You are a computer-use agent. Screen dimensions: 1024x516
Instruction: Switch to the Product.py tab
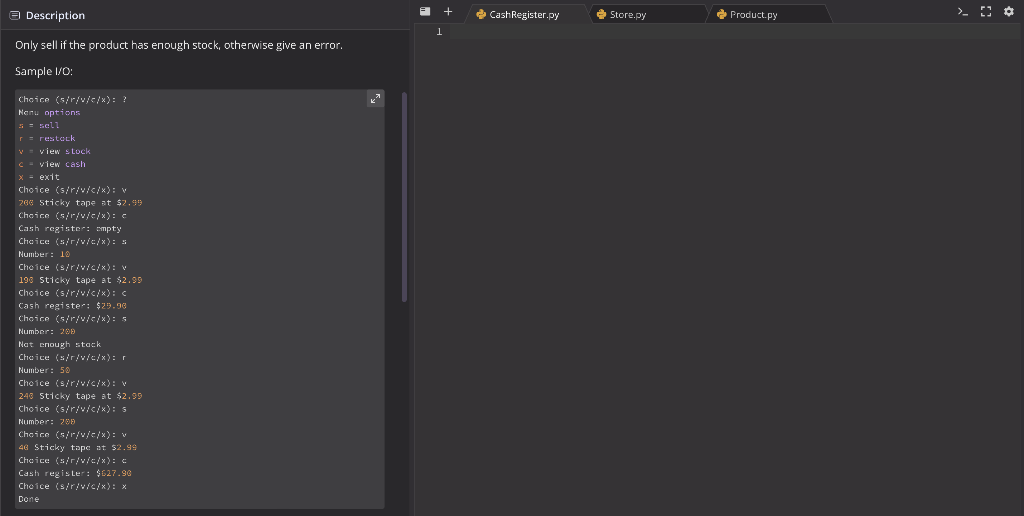(x=754, y=14)
